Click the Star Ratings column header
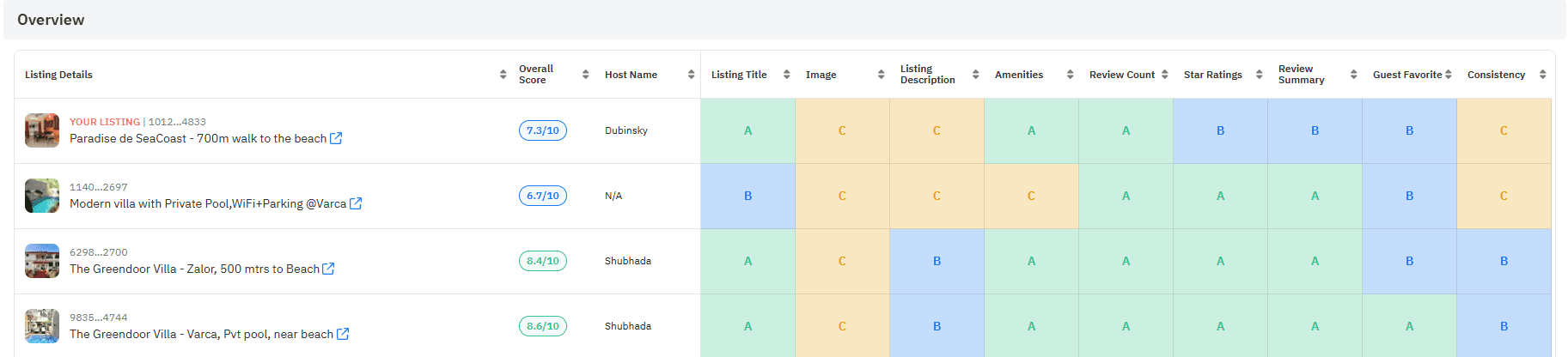1568x357 pixels. click(x=1212, y=75)
